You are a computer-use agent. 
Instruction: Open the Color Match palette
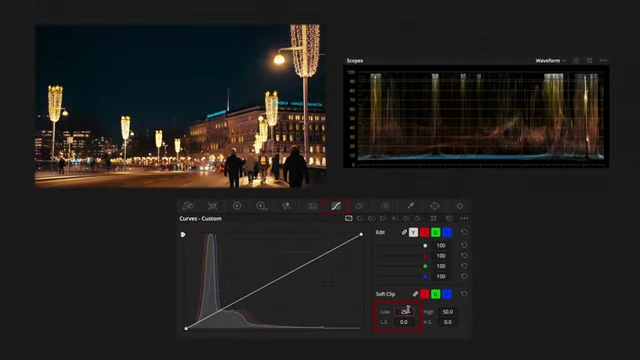213,206
